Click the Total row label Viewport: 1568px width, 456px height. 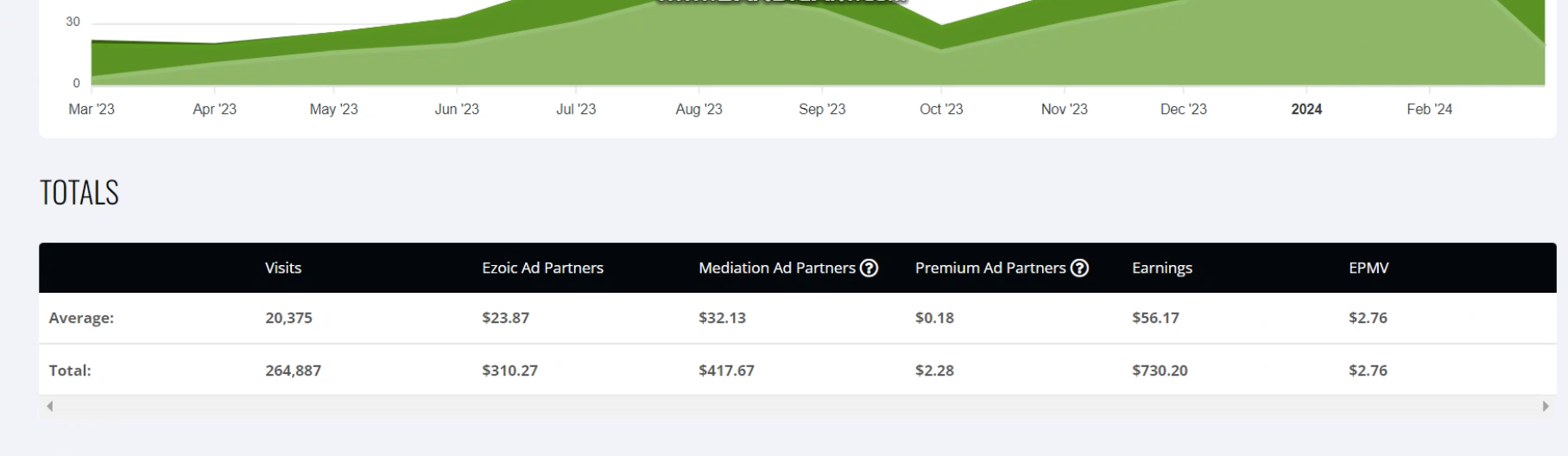(x=70, y=370)
